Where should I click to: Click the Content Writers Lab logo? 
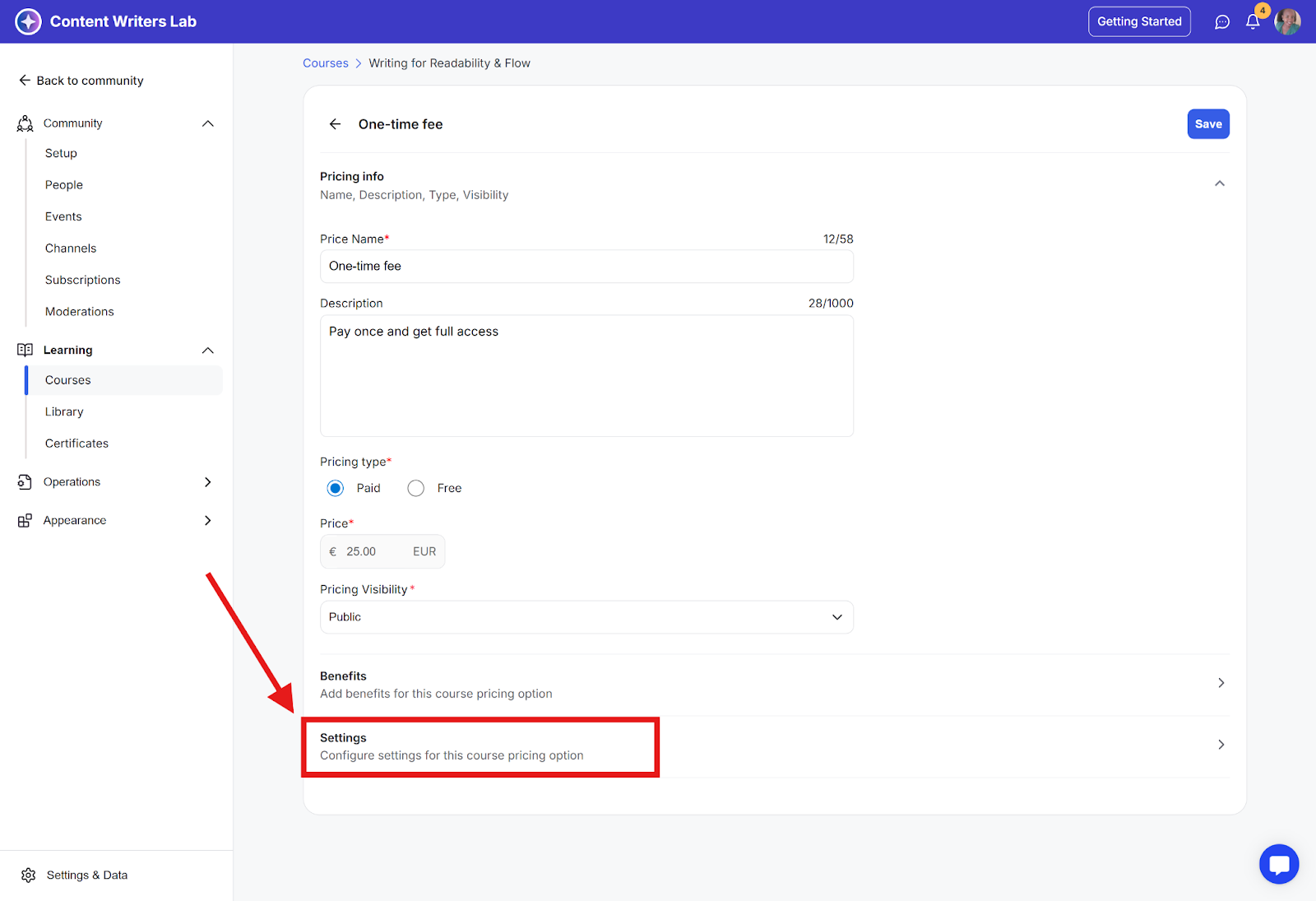(28, 22)
